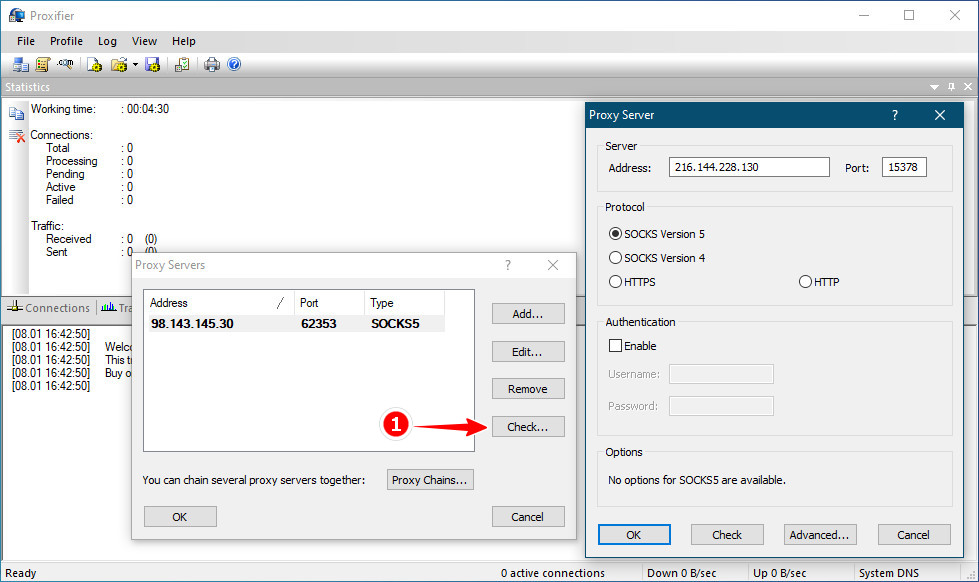Viewport: 979px width, 582px height.
Task: Open a profile folder toolbar icon
Action: click(x=119, y=64)
